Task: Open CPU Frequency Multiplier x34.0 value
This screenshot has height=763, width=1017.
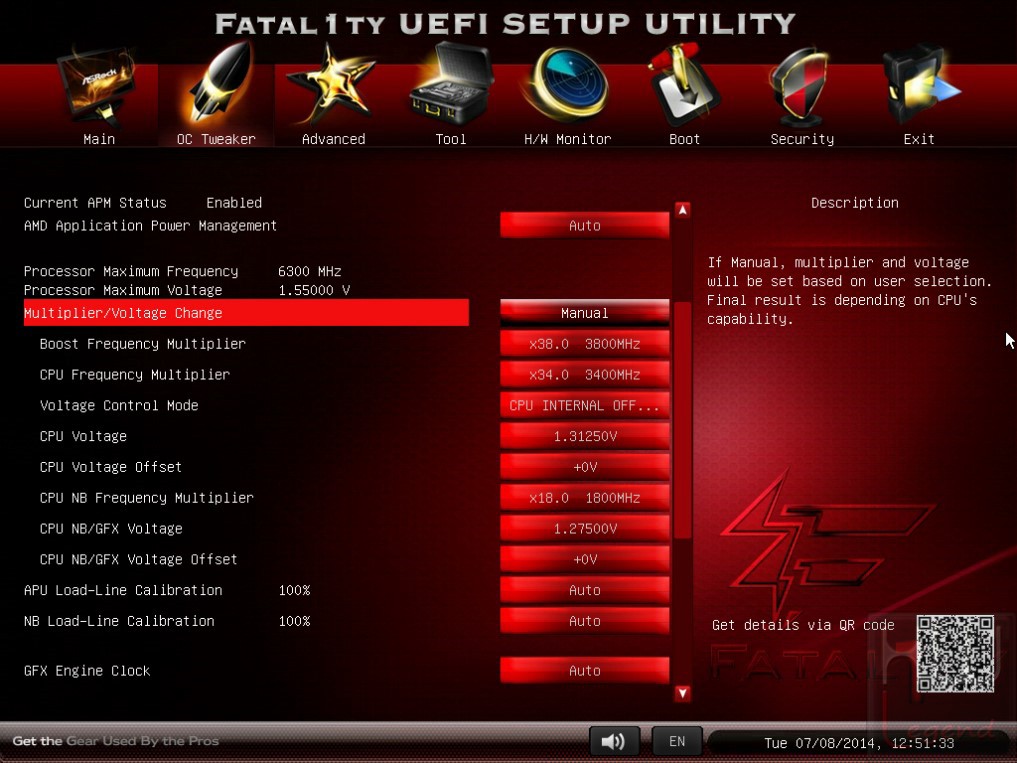Action: [584, 374]
